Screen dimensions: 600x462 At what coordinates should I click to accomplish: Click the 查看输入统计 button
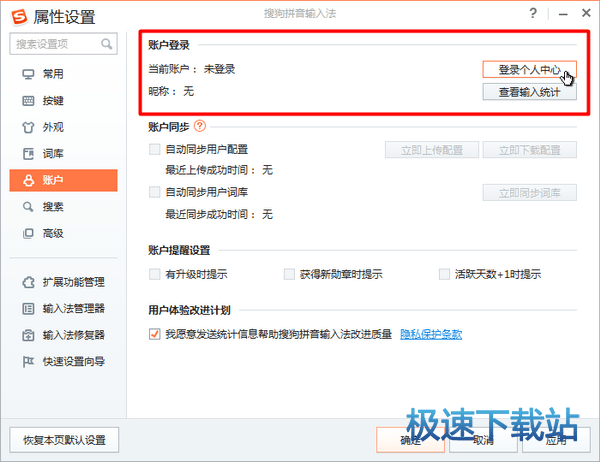530,92
